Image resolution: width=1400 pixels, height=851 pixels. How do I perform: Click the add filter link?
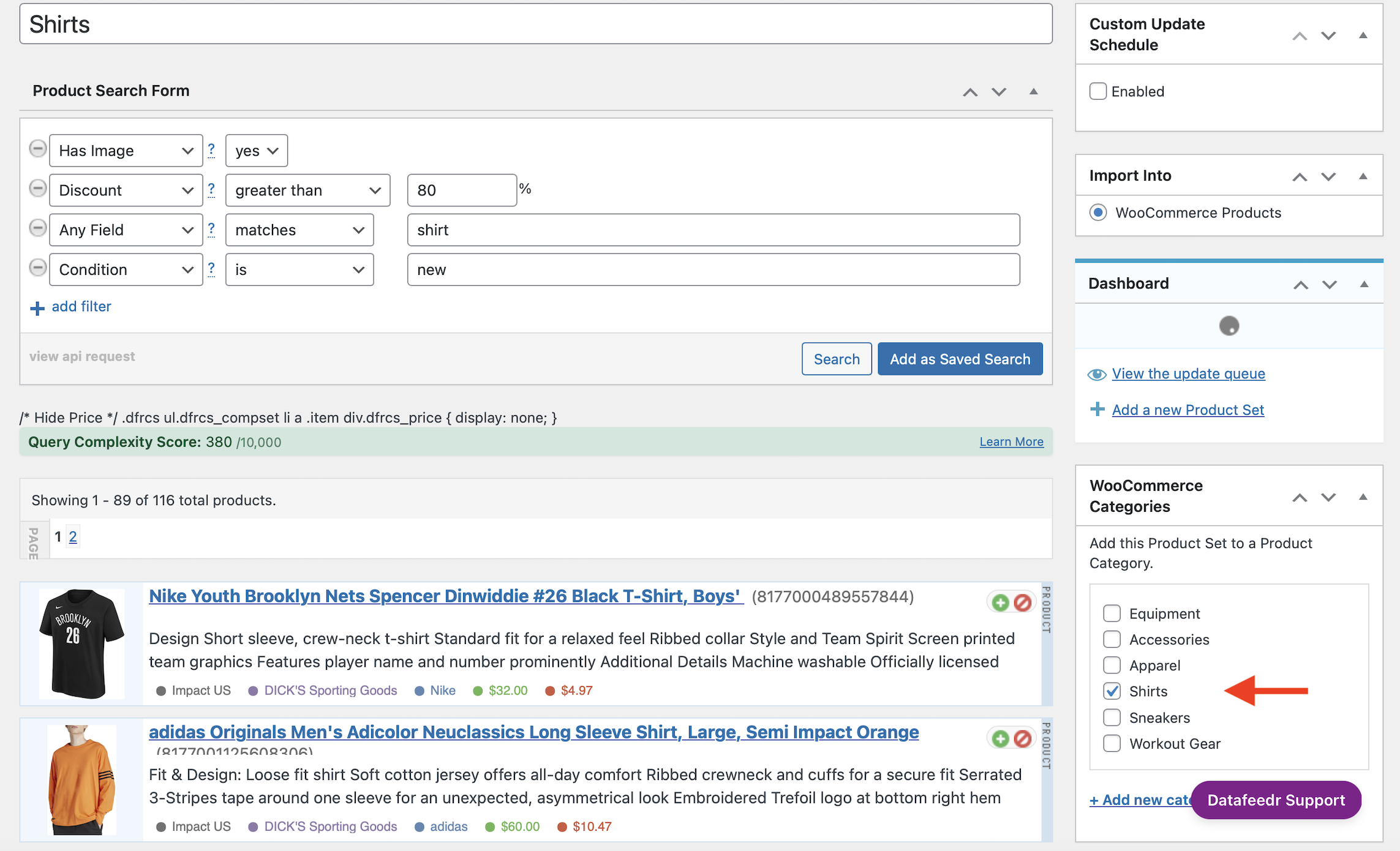tap(81, 307)
